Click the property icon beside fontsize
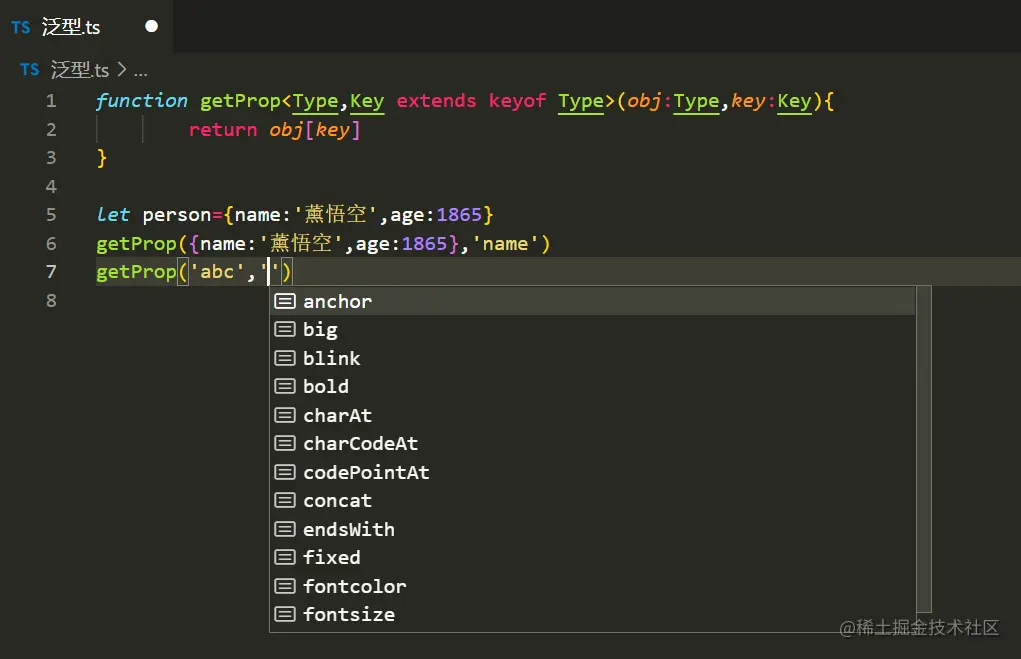Image resolution: width=1021 pixels, height=659 pixels. coord(285,614)
